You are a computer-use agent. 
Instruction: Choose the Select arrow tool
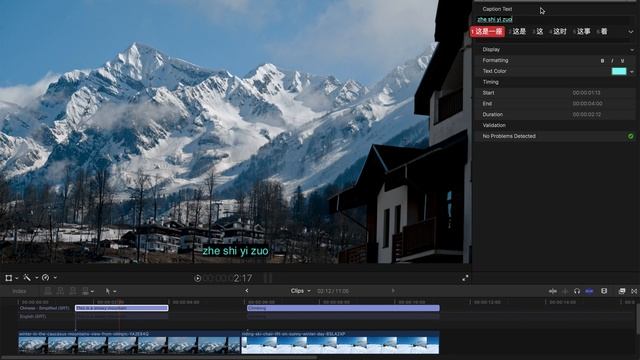coord(108,291)
